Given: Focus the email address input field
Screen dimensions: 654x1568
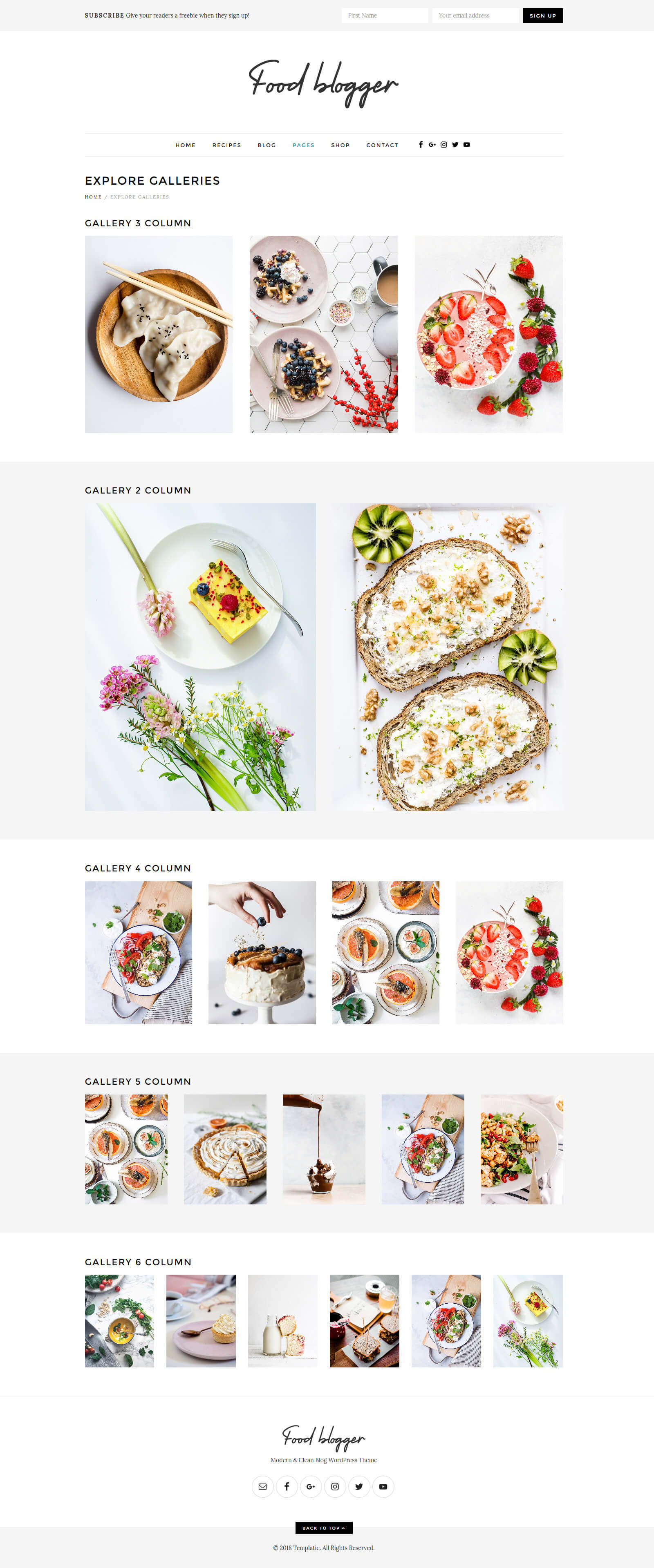Looking at the screenshot, I should tap(476, 15).
